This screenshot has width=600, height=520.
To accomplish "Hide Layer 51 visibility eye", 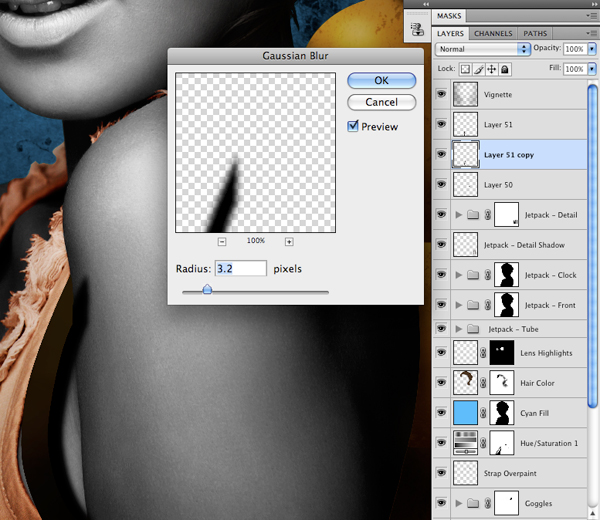I will pyautogui.click(x=441, y=124).
